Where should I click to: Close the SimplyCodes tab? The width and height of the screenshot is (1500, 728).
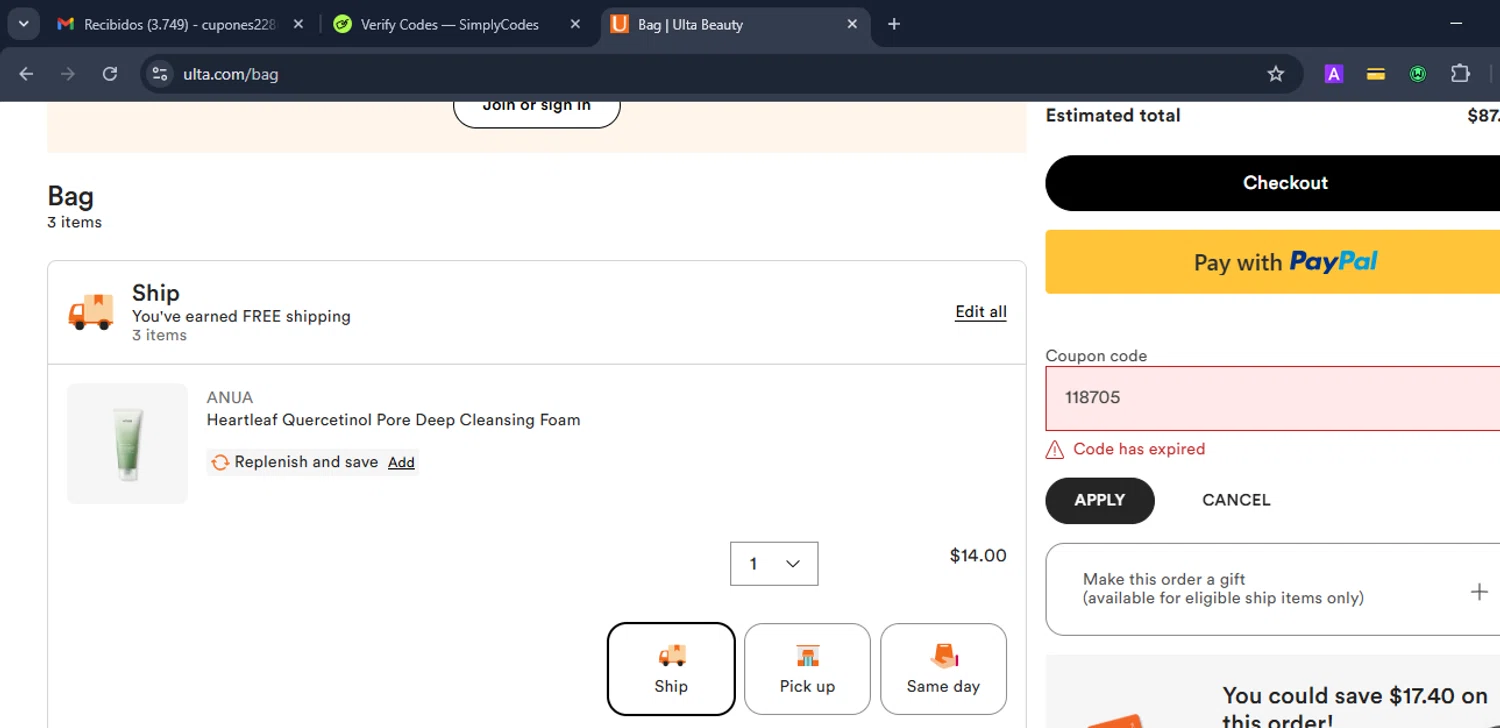pyautogui.click(x=575, y=24)
